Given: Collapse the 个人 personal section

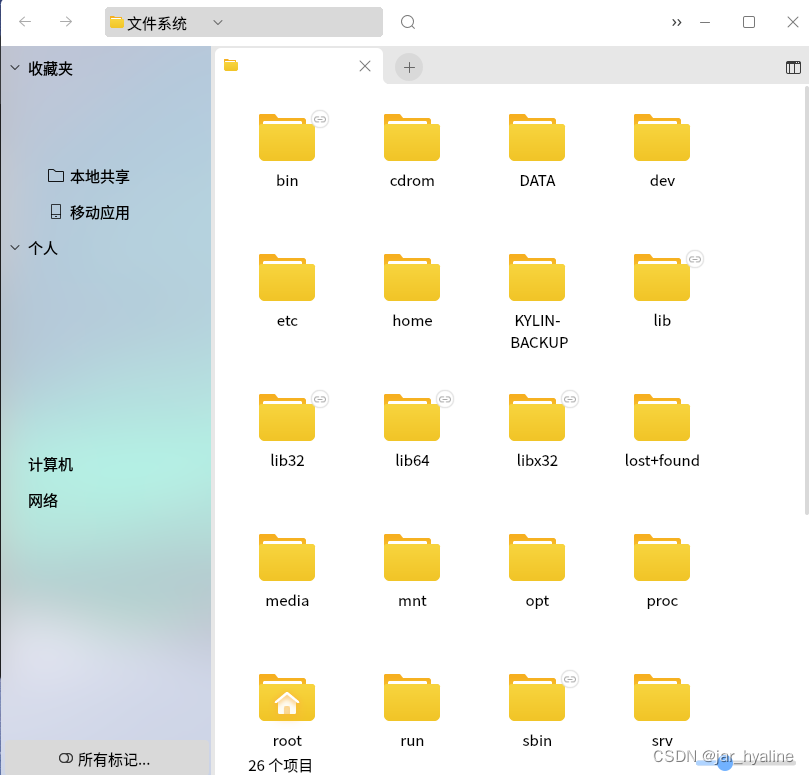Looking at the screenshot, I should click(x=14, y=248).
